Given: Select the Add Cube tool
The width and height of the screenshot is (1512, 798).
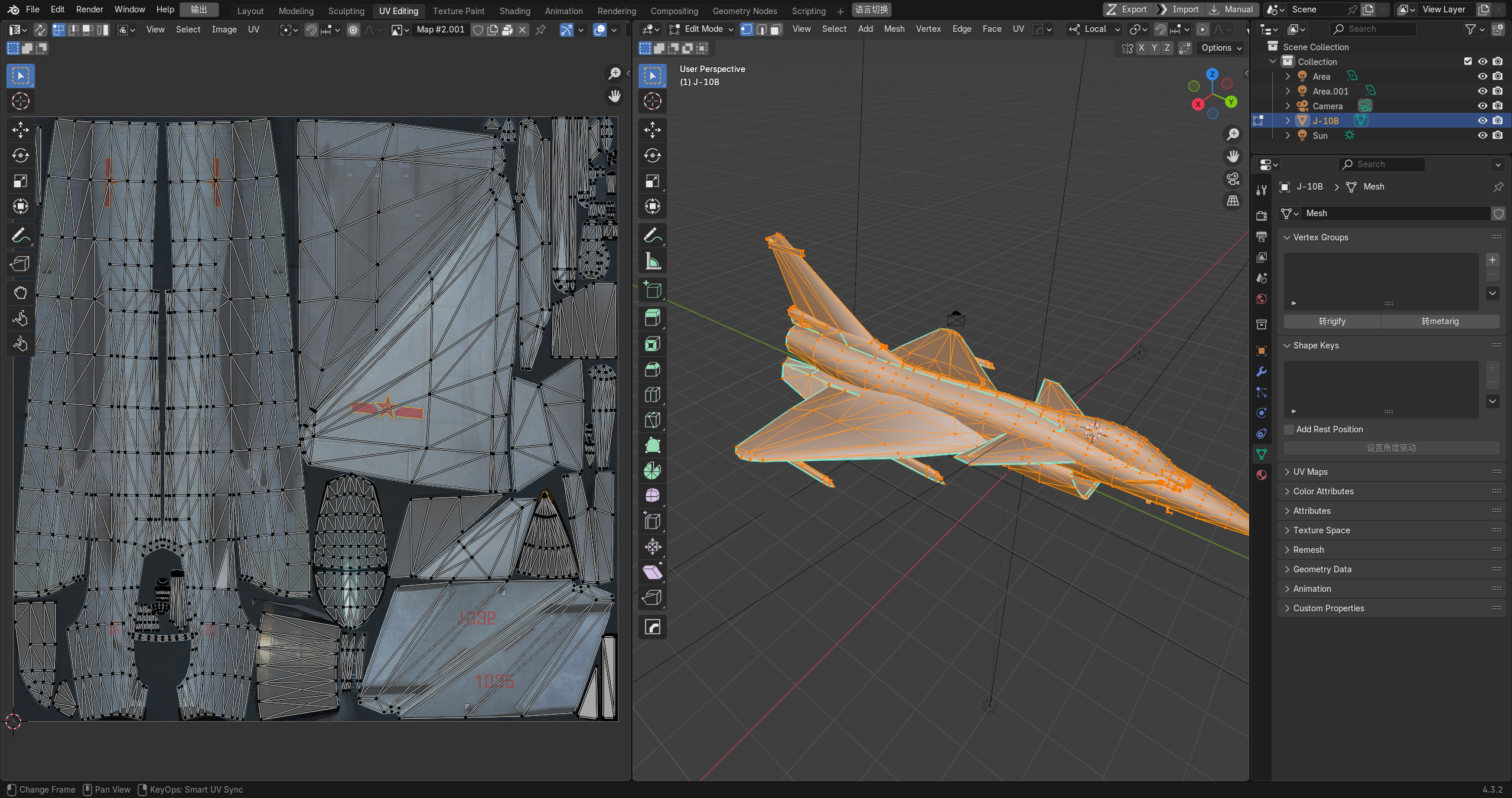Looking at the screenshot, I should [653, 290].
